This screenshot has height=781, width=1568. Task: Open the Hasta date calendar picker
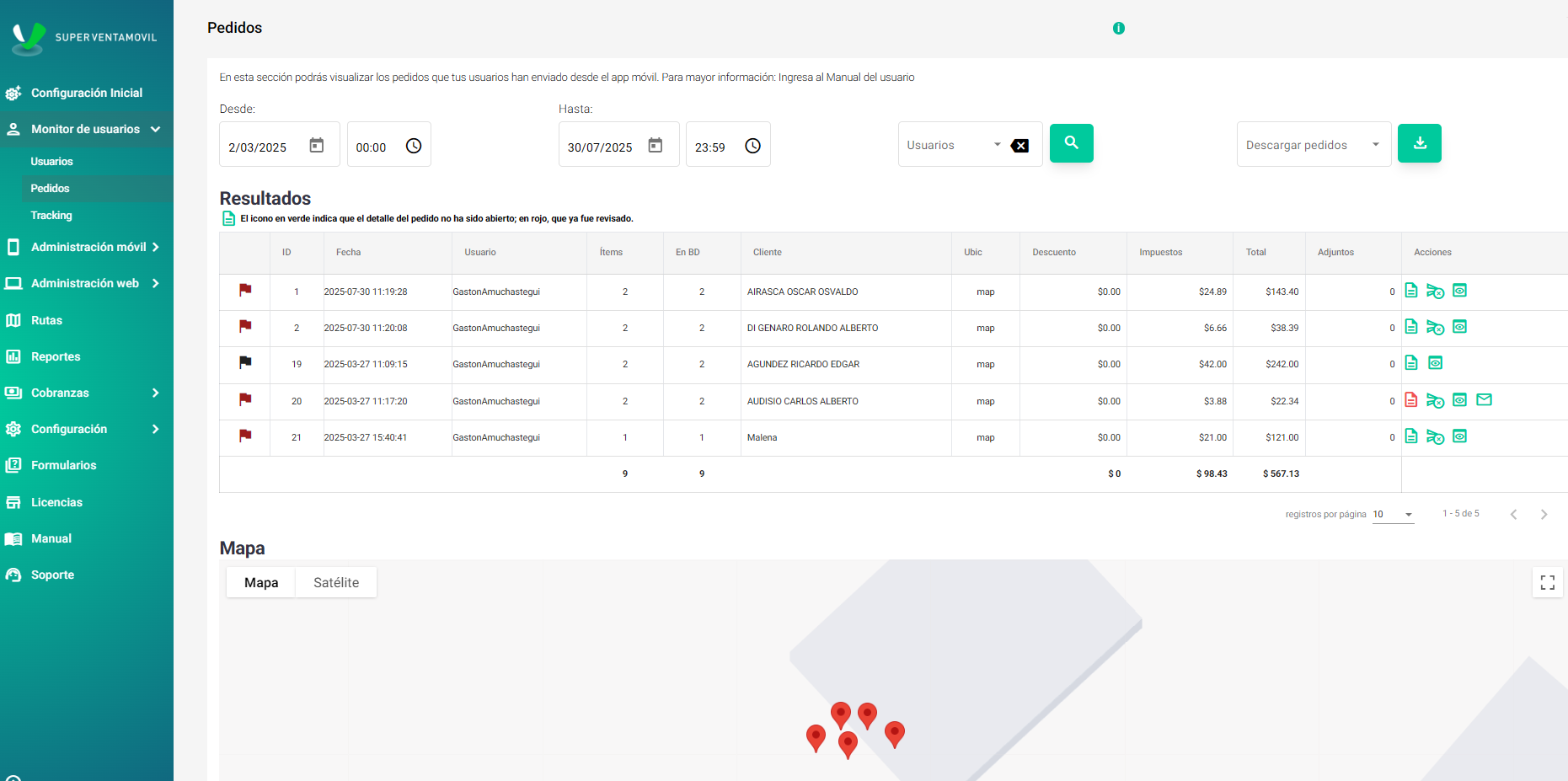[x=656, y=145]
